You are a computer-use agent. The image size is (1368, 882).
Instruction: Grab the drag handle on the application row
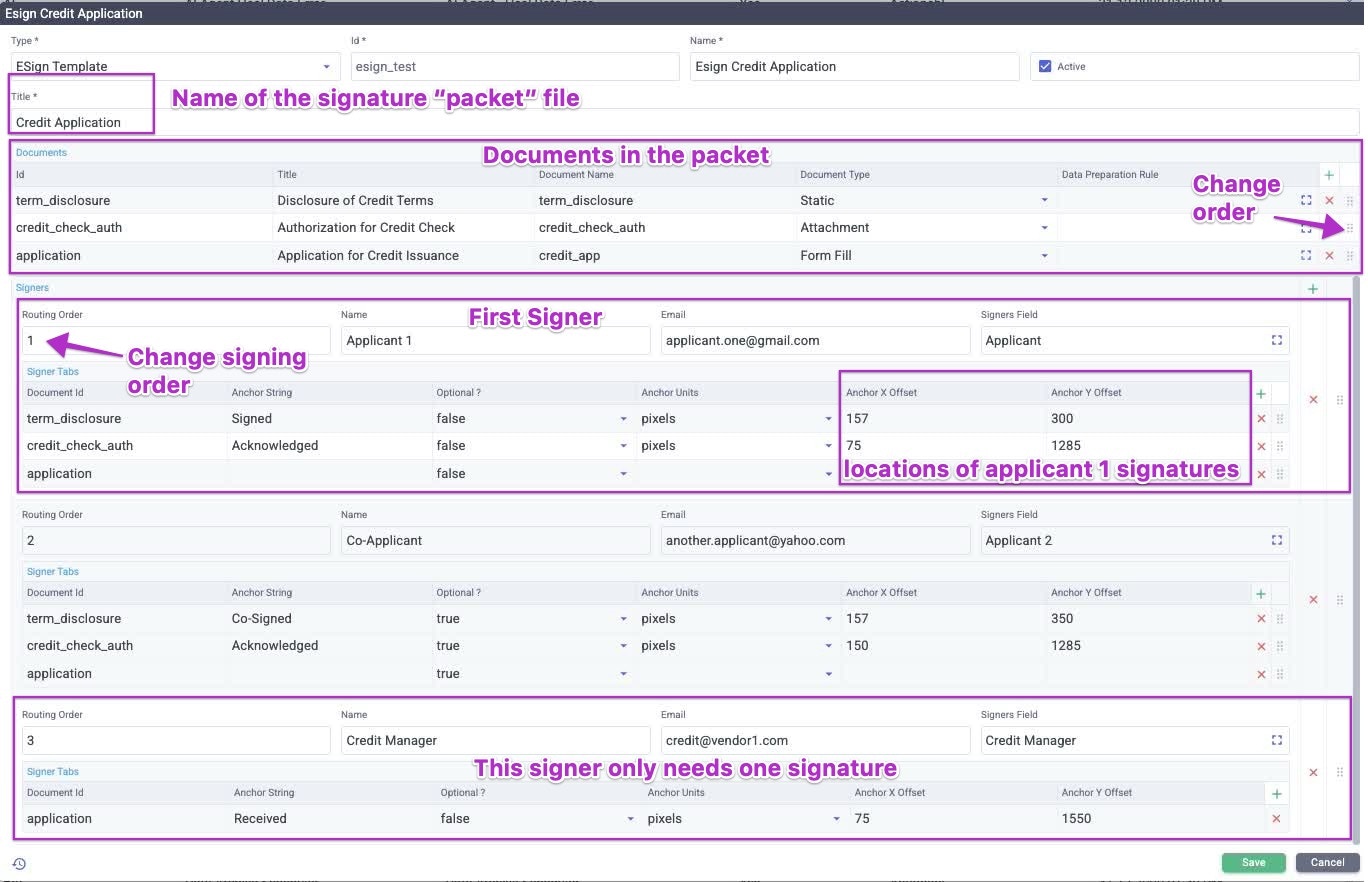click(x=1350, y=255)
